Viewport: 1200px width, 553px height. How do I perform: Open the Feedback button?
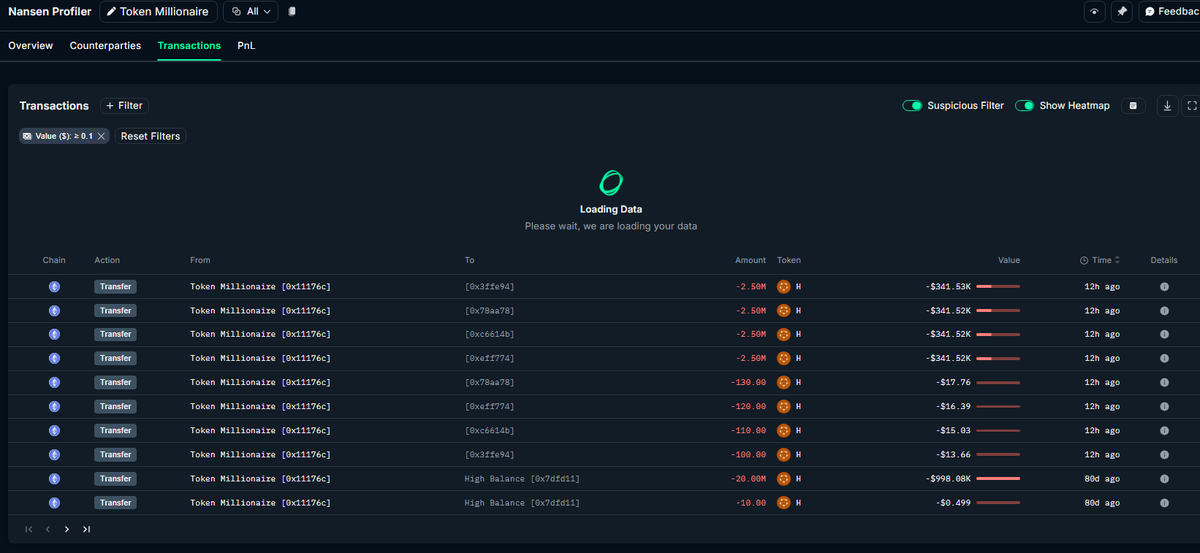1171,12
